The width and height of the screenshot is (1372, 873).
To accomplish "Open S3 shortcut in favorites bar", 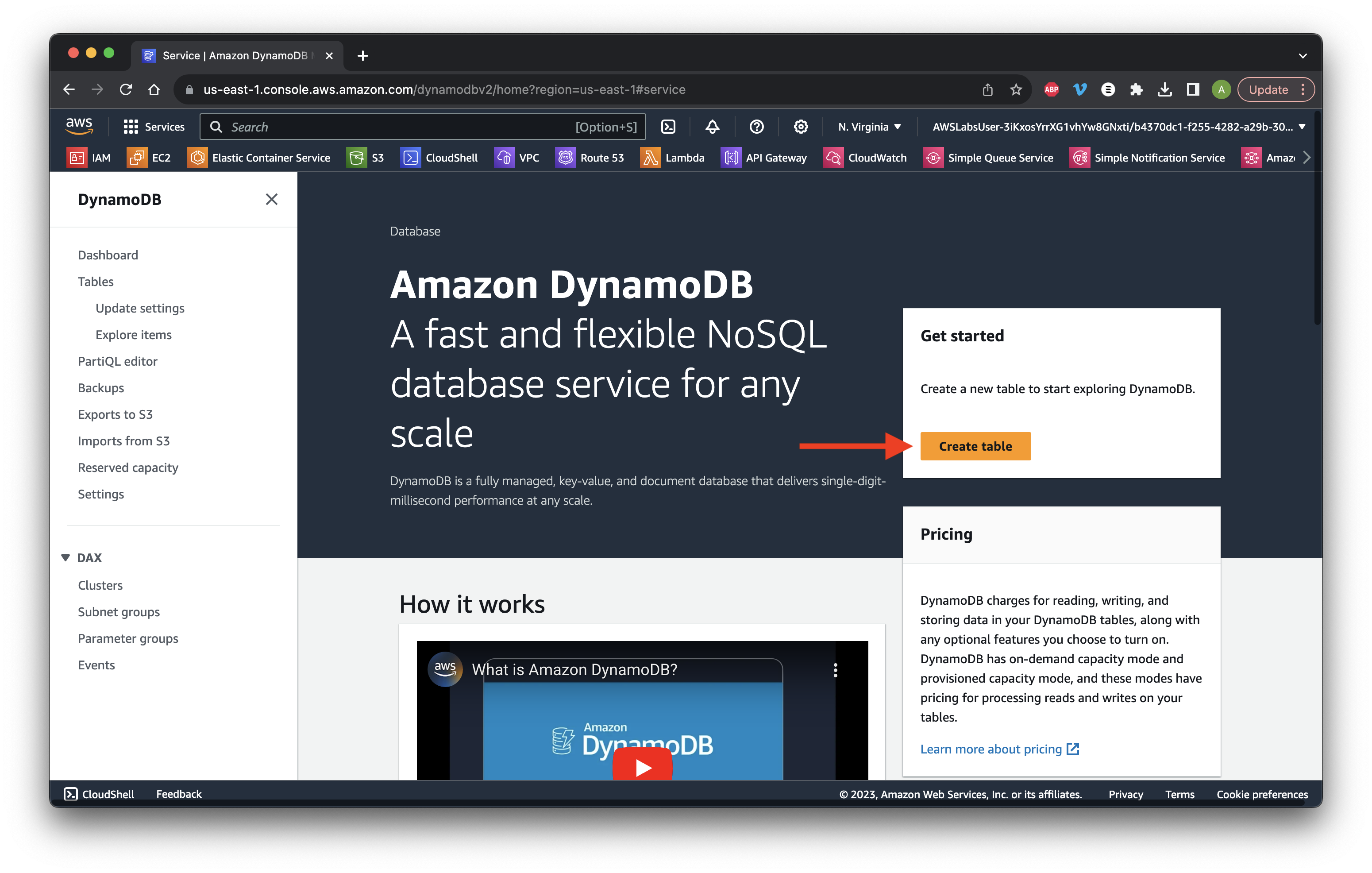I will pyautogui.click(x=365, y=158).
